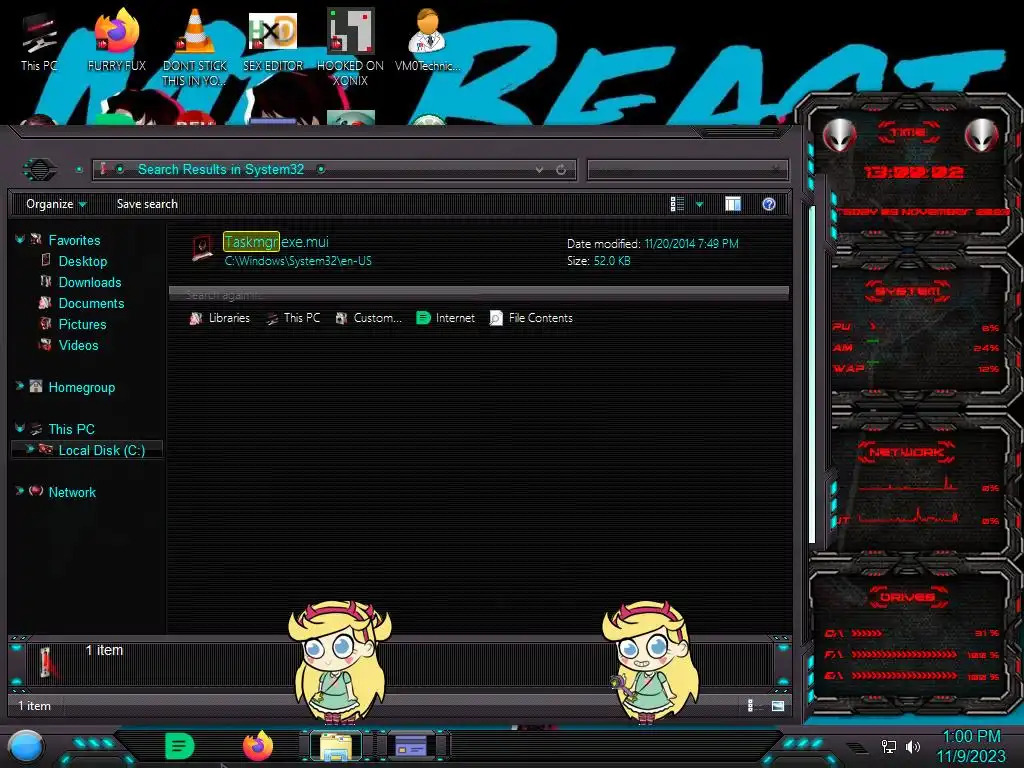Search again in Custom location
This screenshot has height=768, width=1024.
(x=368, y=318)
